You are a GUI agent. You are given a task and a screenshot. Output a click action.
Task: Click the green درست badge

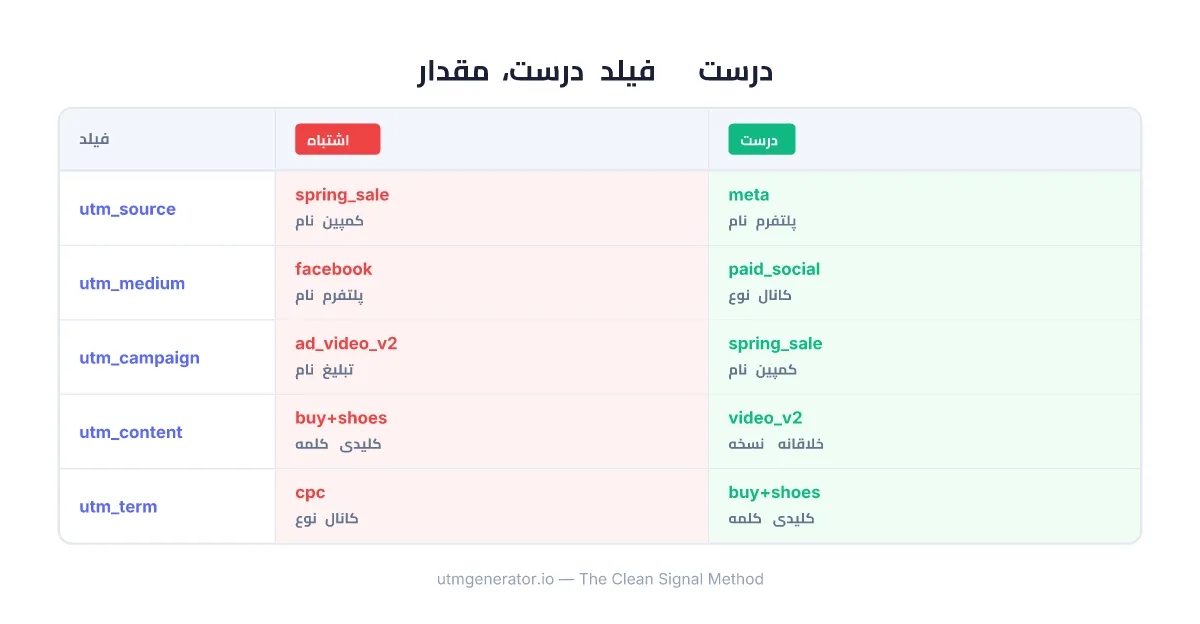761,139
